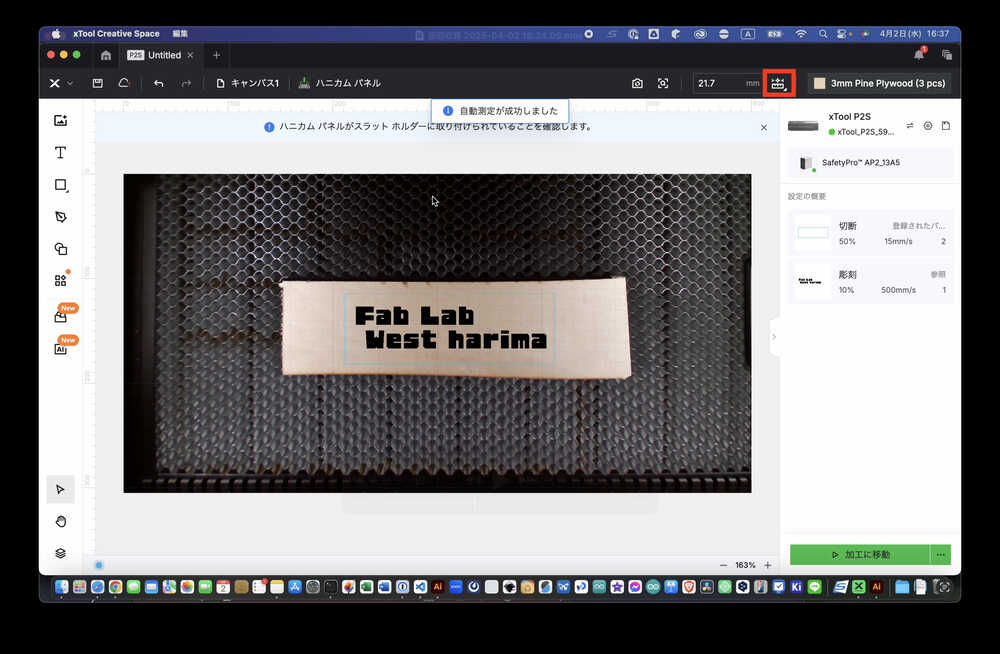The height and width of the screenshot is (654, 1000).
Task: Activate the Hand pan tool
Action: tap(61, 521)
